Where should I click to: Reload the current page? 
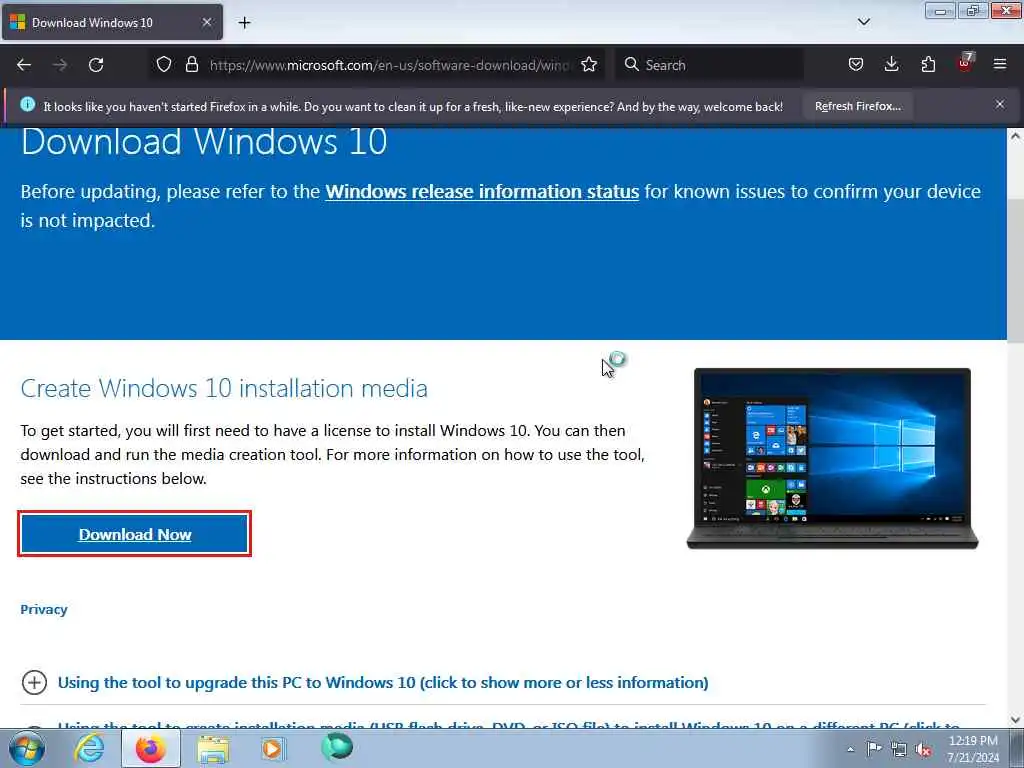[96, 65]
